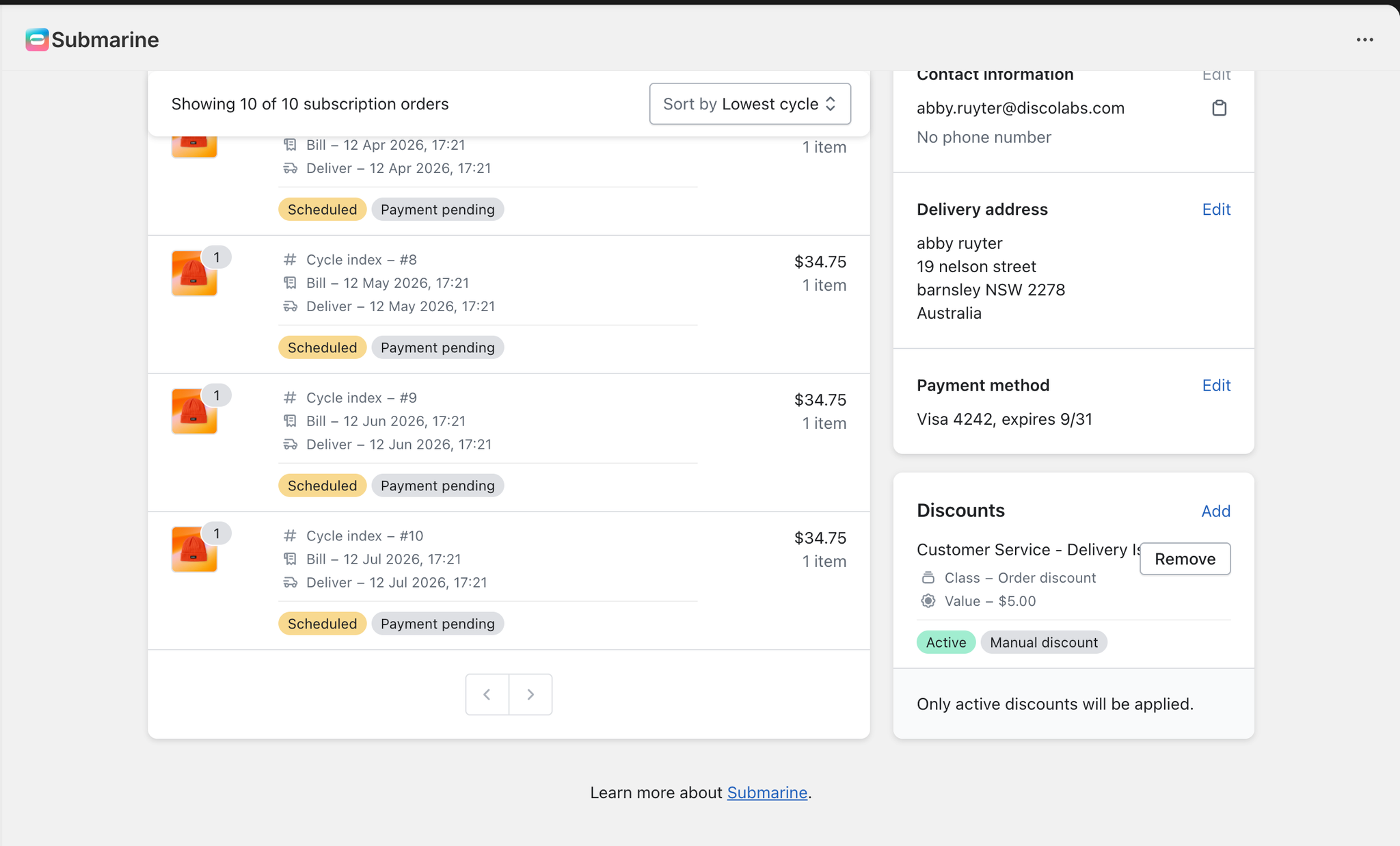Click the Submarine app logo icon
This screenshot has height=846, width=1400.
[x=37, y=40]
